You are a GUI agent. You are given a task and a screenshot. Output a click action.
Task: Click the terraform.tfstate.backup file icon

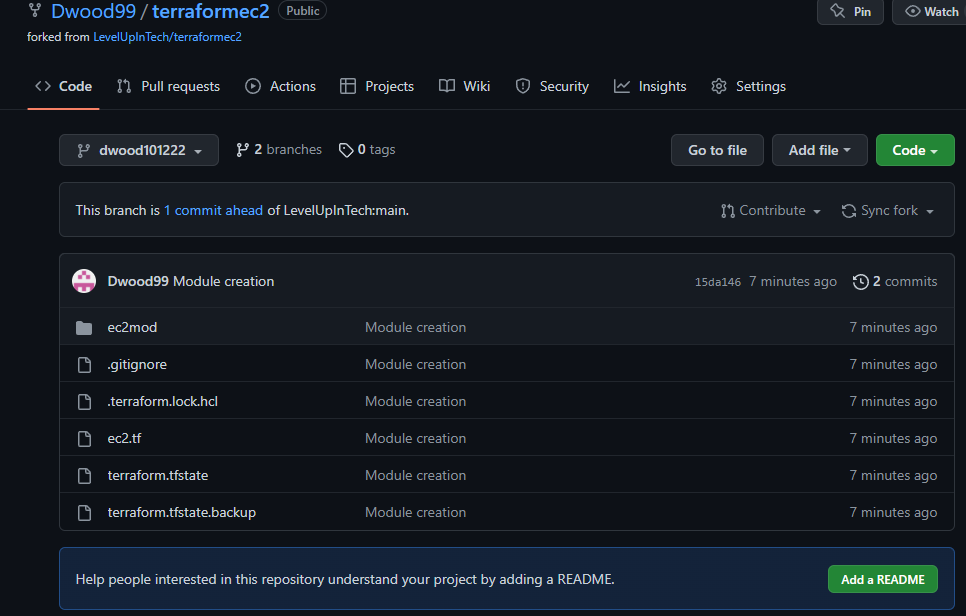[84, 513]
